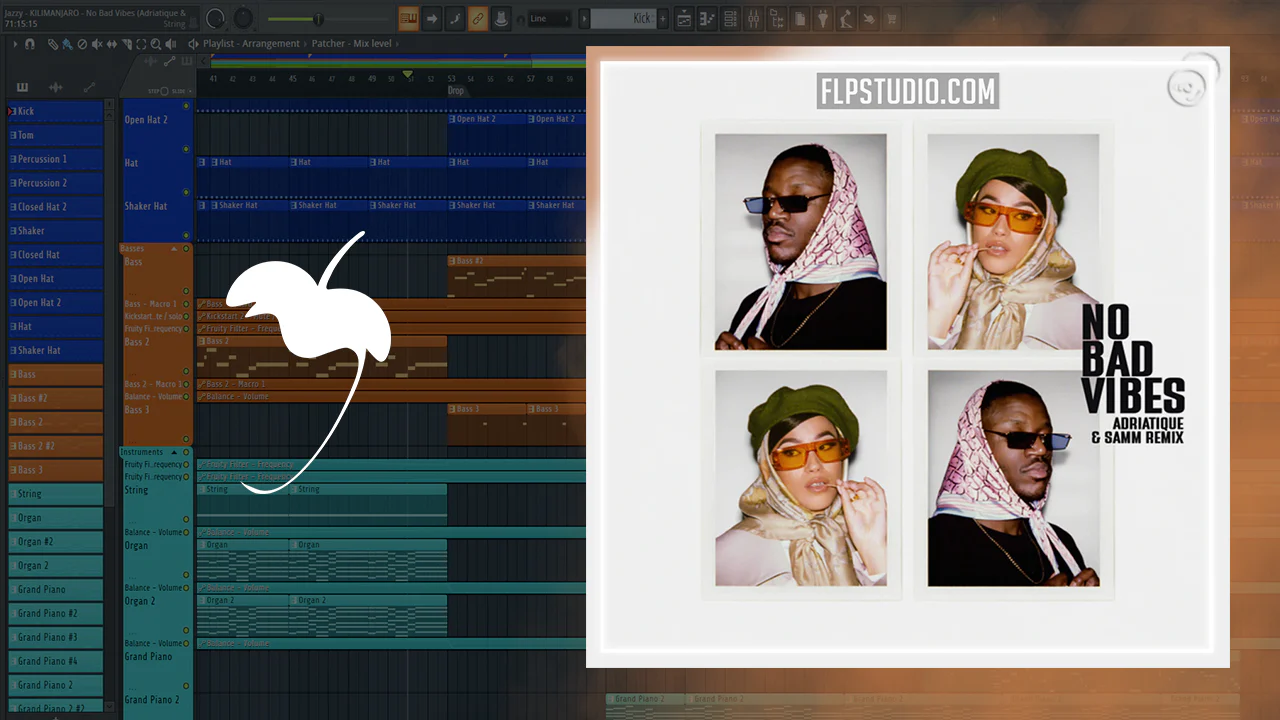
Task: Select the Playback speaker tool
Action: point(172,44)
